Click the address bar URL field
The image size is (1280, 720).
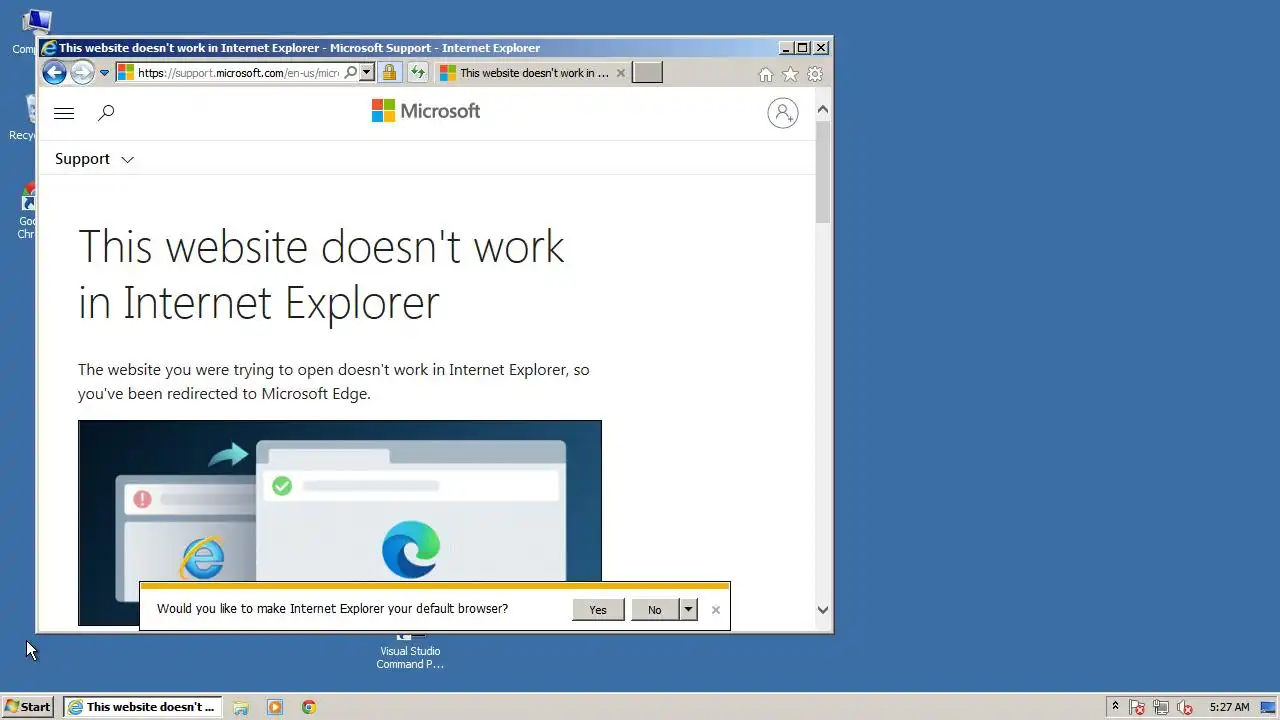pyautogui.click(x=238, y=73)
